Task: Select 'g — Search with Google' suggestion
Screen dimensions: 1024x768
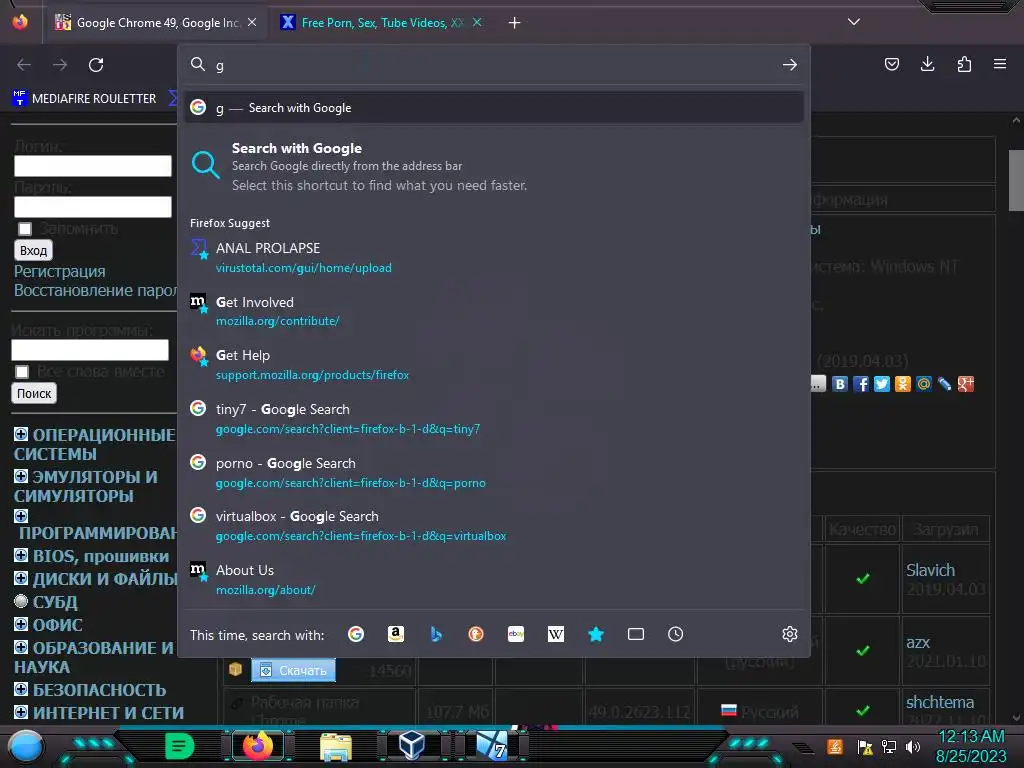Action: (494, 108)
